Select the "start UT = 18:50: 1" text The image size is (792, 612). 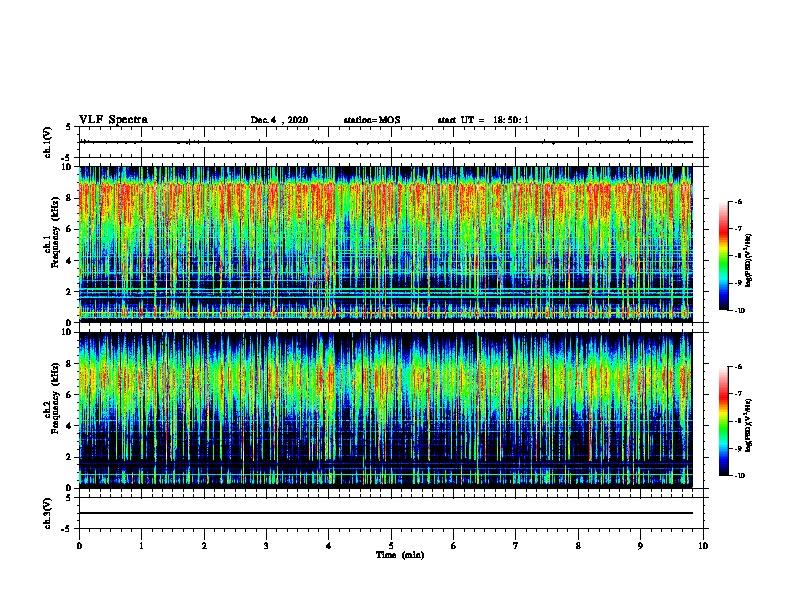pyautogui.click(x=483, y=120)
